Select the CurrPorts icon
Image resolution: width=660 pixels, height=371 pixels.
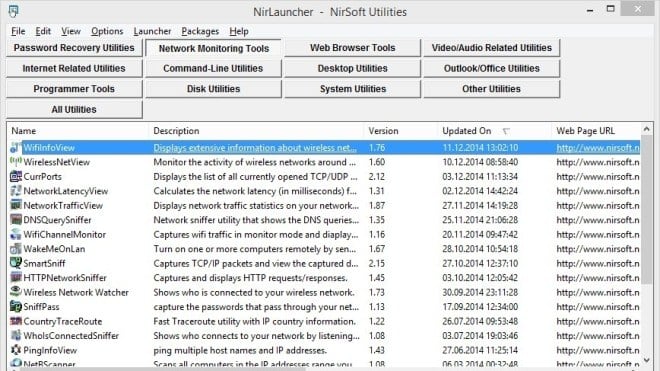click(16, 176)
